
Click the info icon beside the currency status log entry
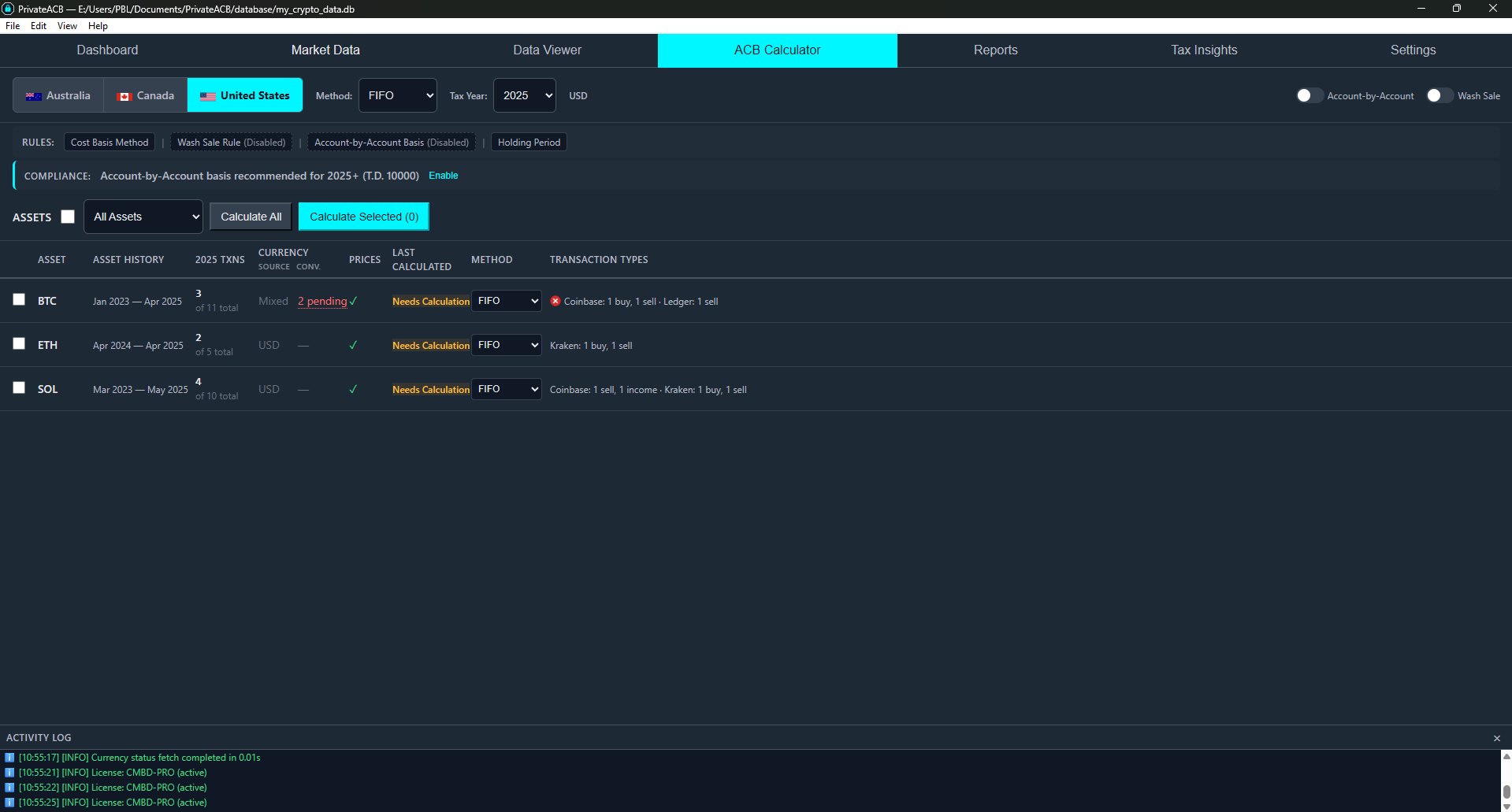9,757
